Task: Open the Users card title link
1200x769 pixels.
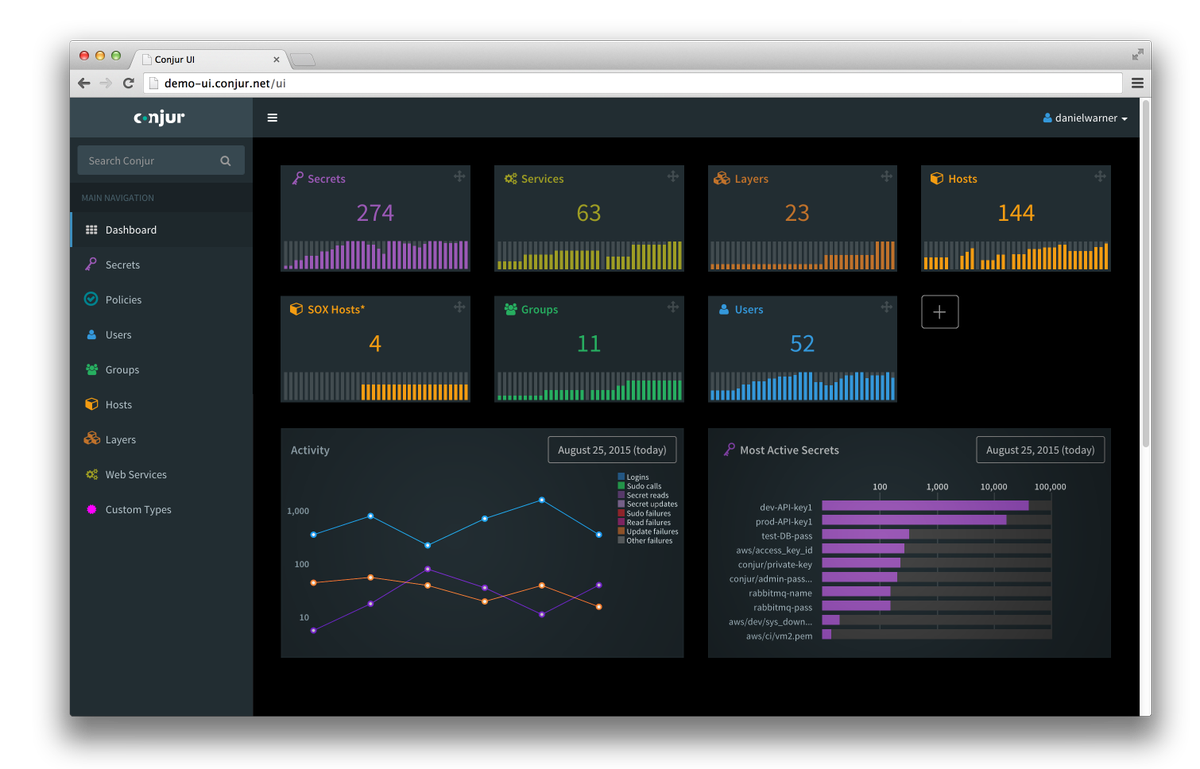Action: pos(749,310)
